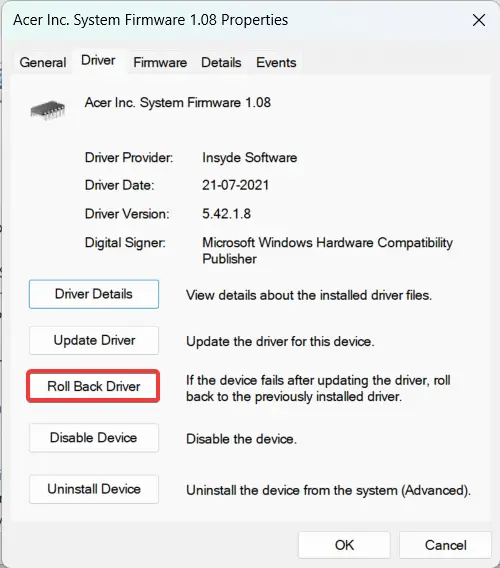Select the driver date '21-07-2021'

coord(236,185)
